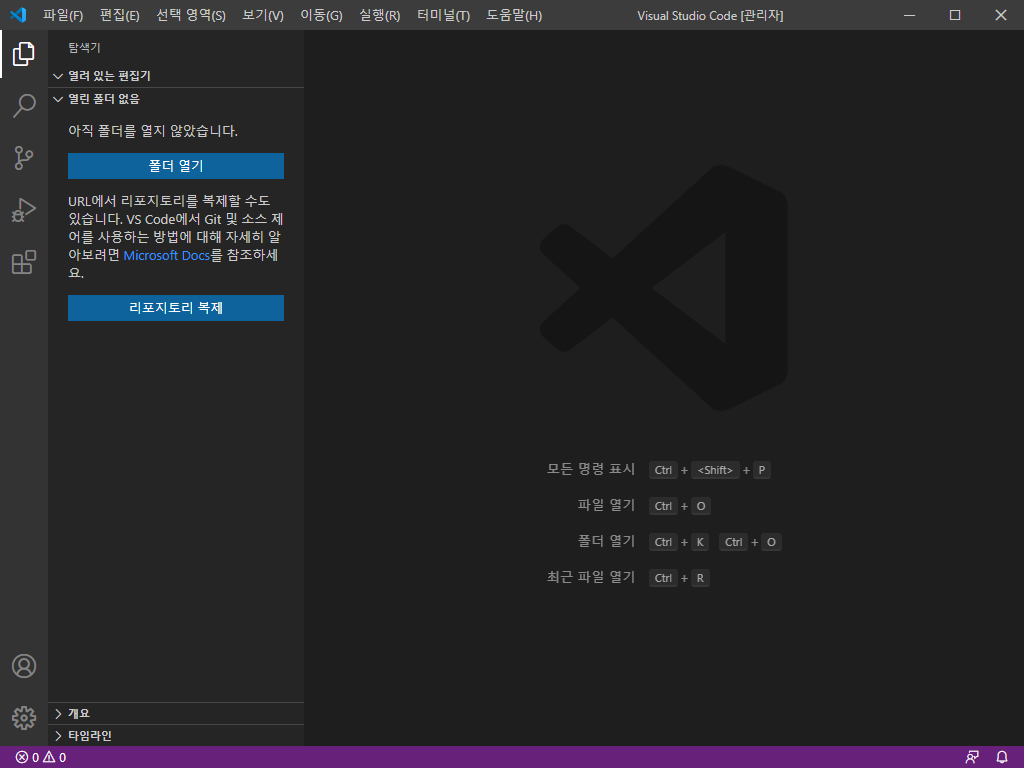The width and height of the screenshot is (1024, 768).
Task: Open the Extensions view icon
Action: click(x=24, y=262)
